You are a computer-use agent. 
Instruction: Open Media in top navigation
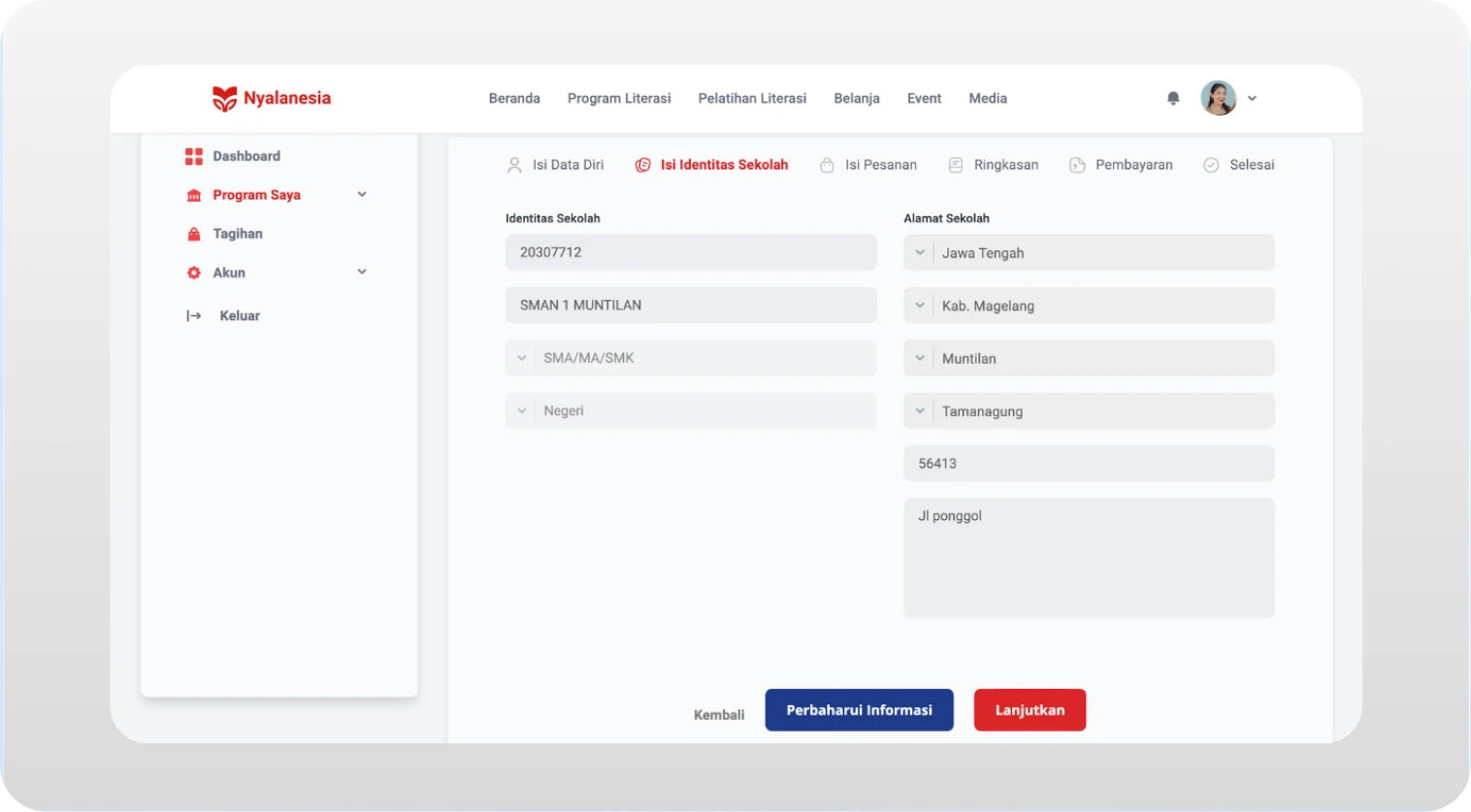[x=988, y=98]
